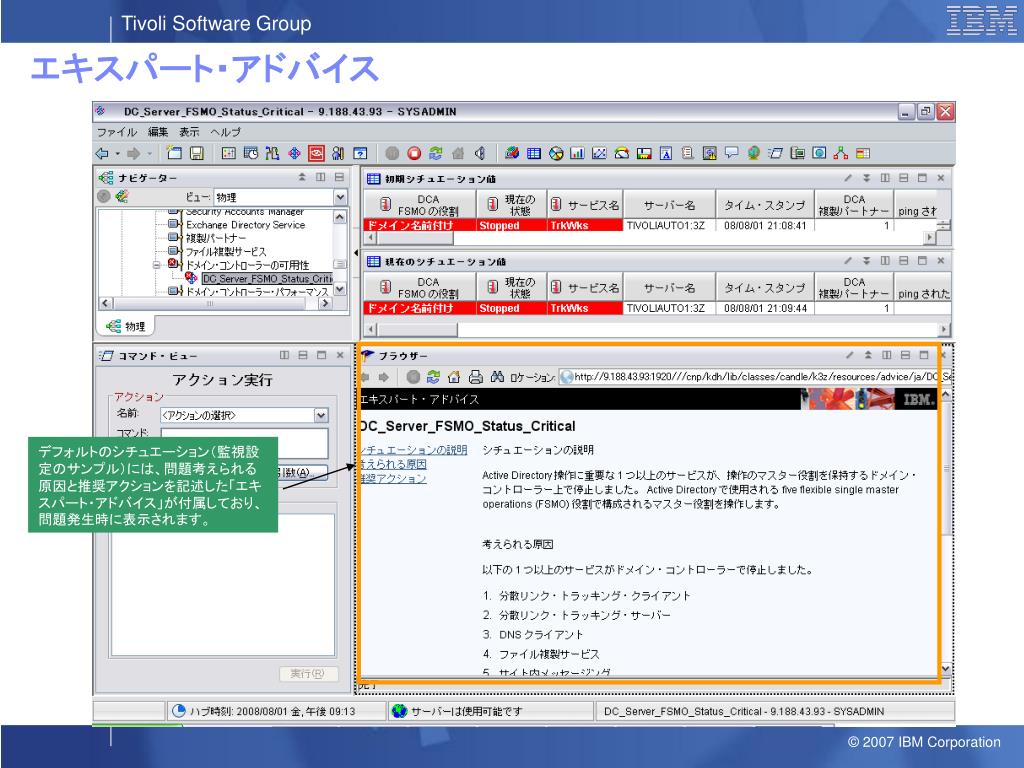The height and width of the screenshot is (768, 1024).
Task: Click the browser ロケーション URL field
Action: tap(757, 377)
